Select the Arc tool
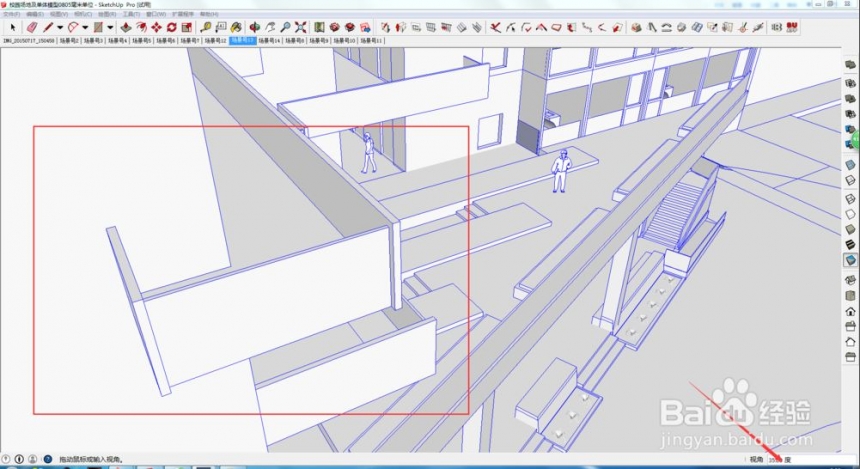The height and width of the screenshot is (469, 860). click(73, 27)
